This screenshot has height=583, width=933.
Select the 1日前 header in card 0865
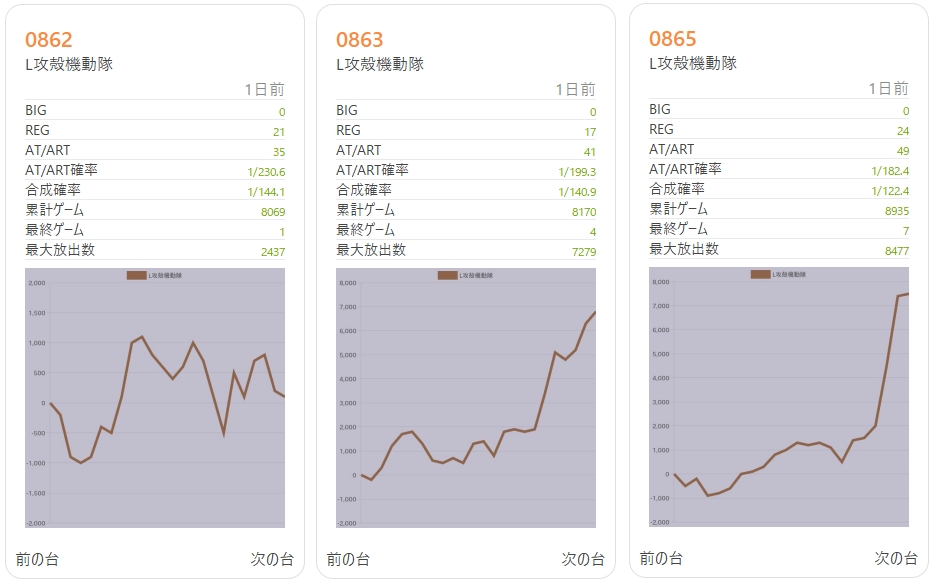click(x=888, y=89)
